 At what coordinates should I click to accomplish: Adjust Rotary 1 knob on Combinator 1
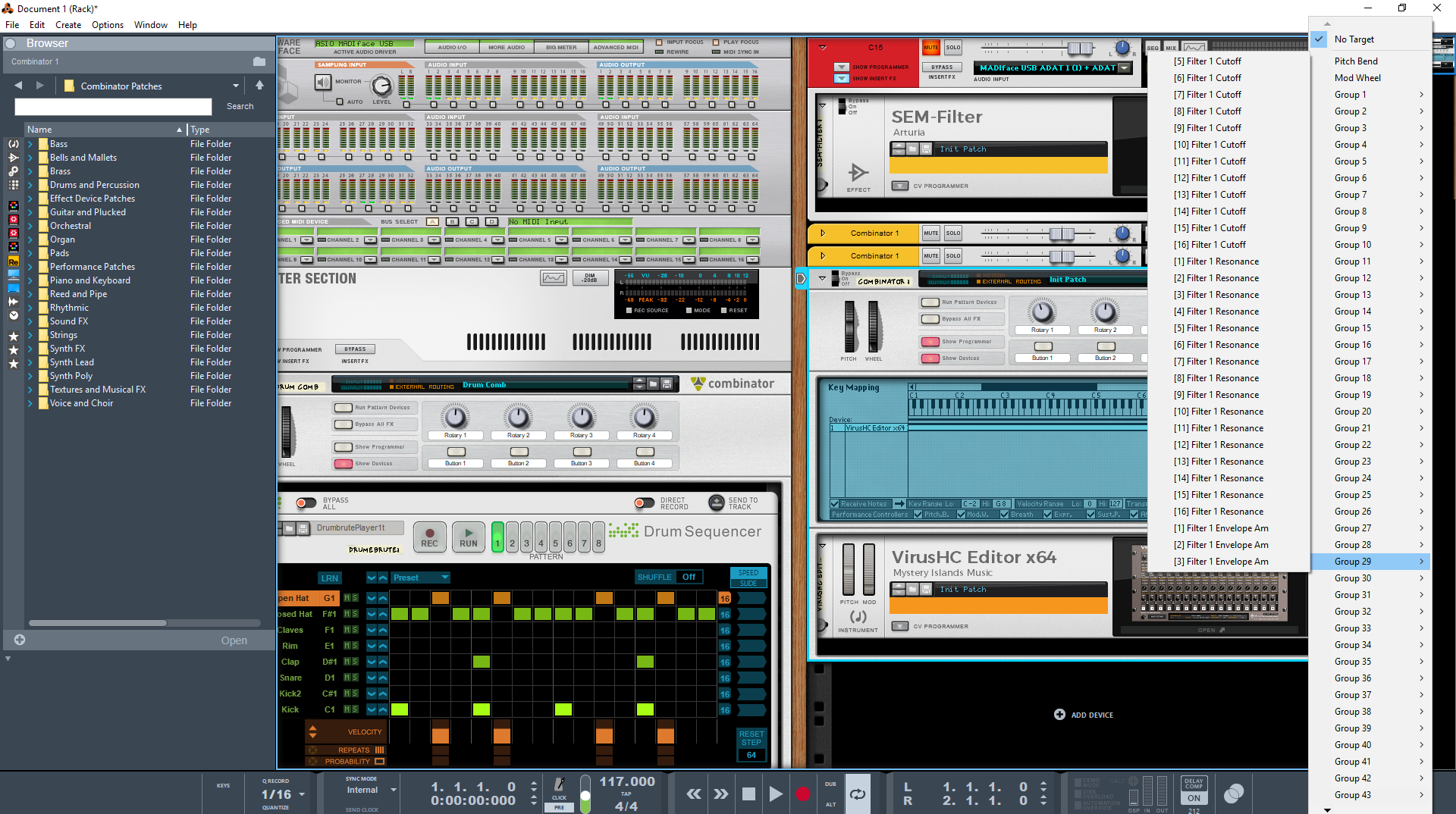(x=1041, y=311)
